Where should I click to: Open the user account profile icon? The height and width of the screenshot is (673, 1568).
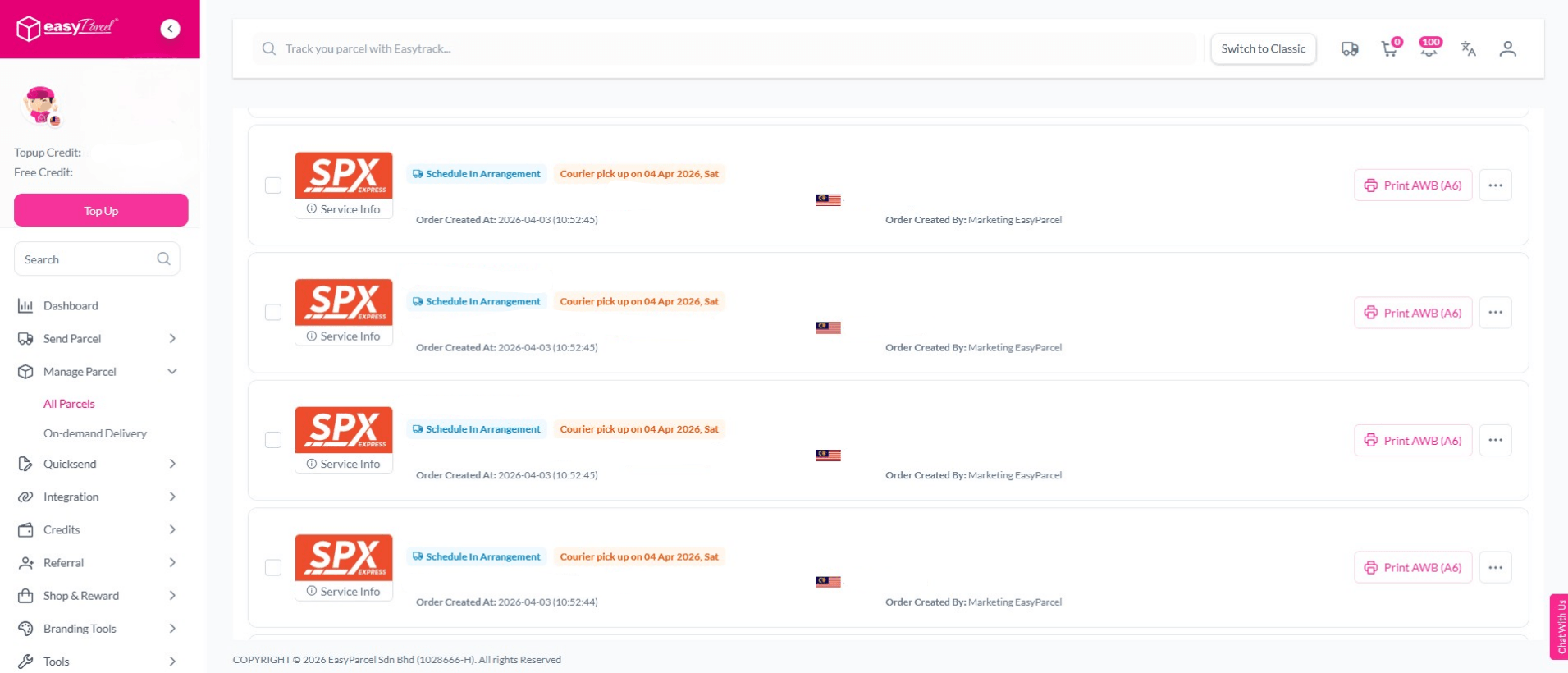click(x=1507, y=49)
